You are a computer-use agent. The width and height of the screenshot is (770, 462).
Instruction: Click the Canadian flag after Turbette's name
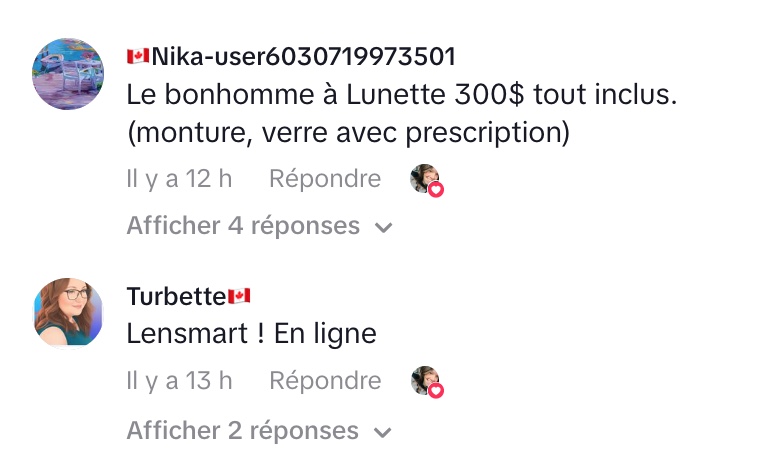click(238, 296)
